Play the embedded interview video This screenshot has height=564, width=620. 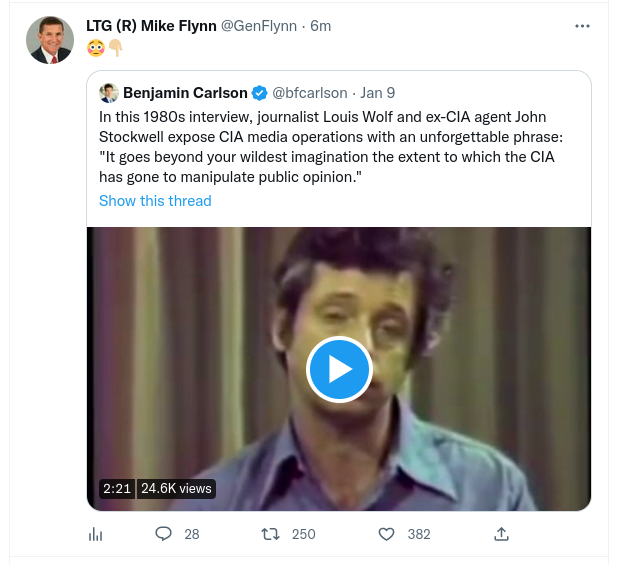pyautogui.click(x=339, y=370)
